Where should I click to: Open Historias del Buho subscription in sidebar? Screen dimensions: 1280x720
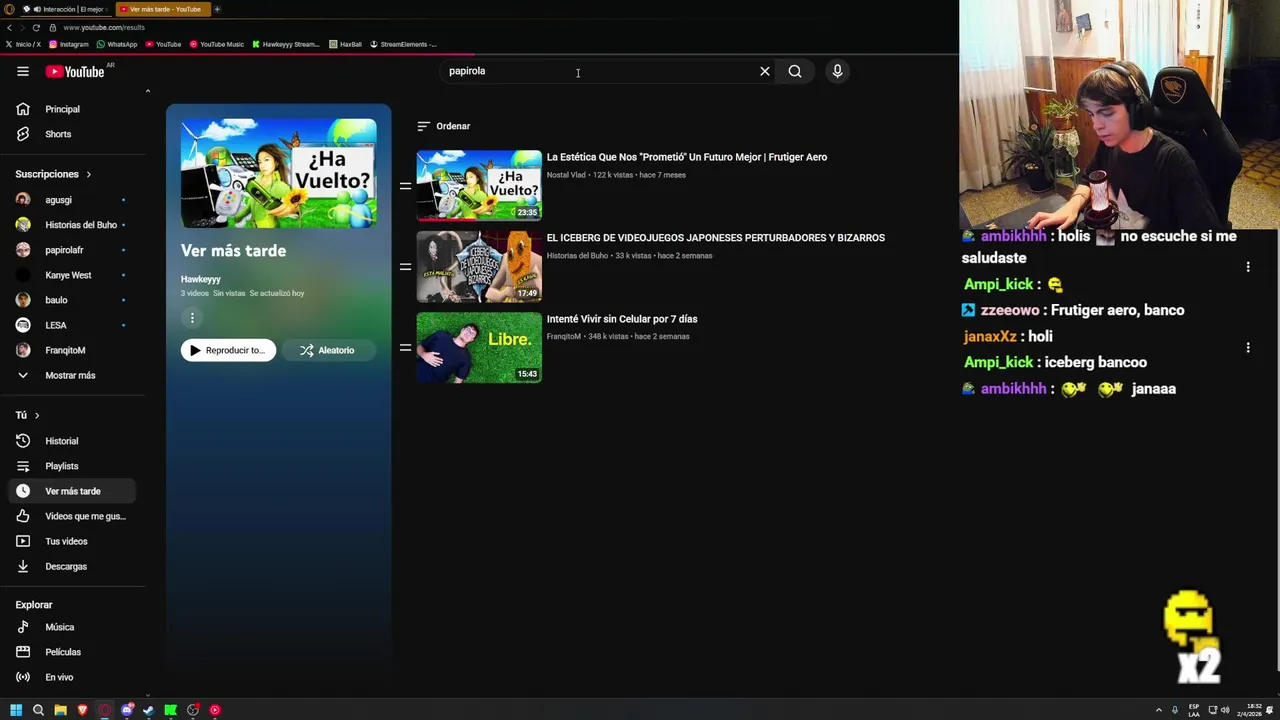coord(73,225)
